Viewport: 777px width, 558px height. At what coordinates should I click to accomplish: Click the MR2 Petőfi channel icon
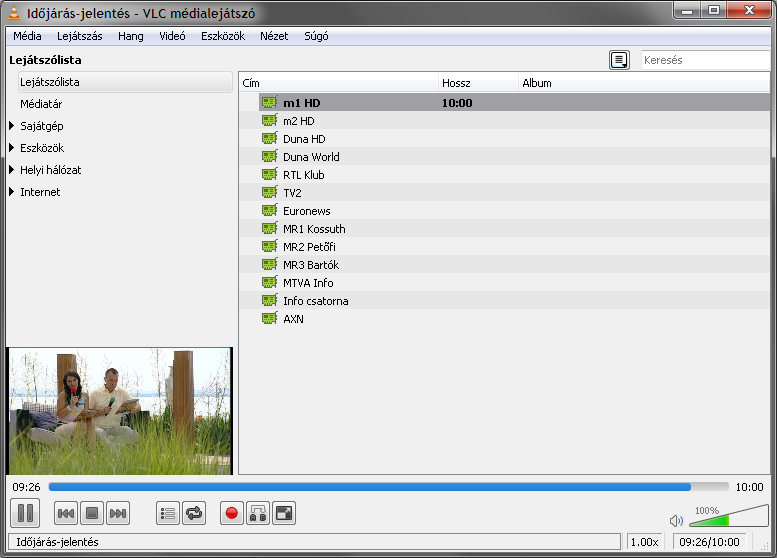point(270,246)
